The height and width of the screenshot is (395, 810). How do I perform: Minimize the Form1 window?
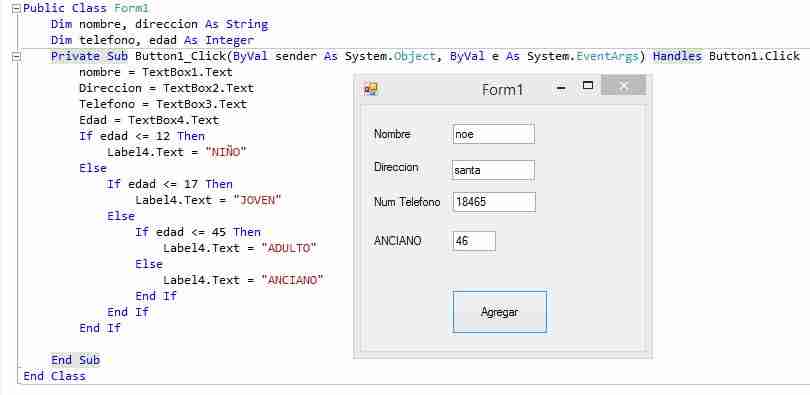pos(561,88)
